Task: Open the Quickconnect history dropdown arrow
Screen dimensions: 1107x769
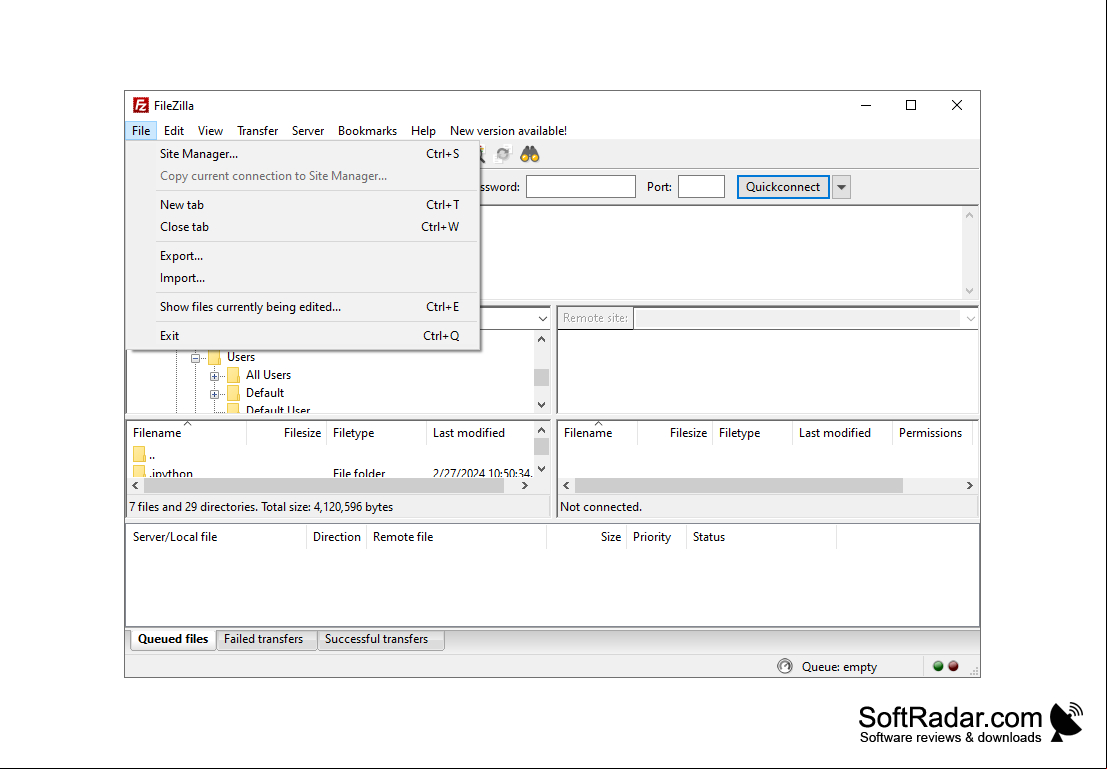Action: click(x=842, y=187)
